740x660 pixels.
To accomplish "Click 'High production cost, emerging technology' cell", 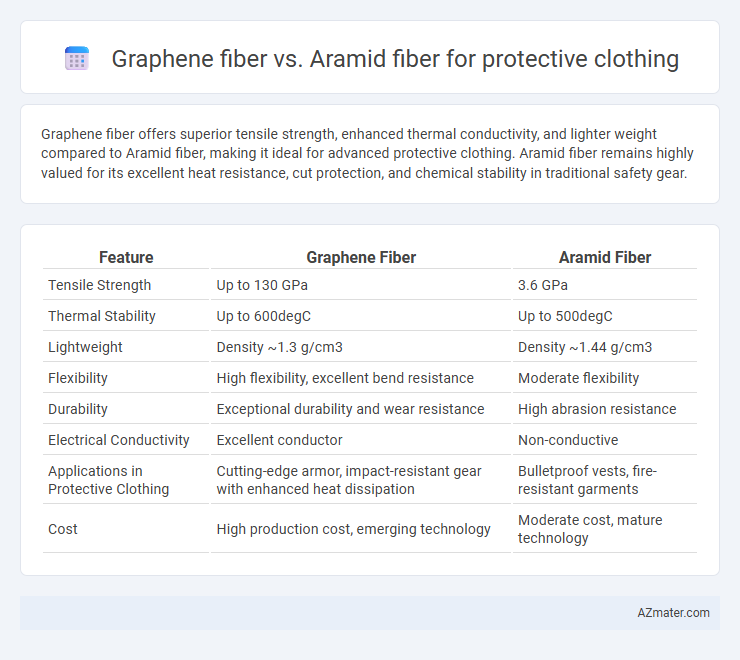I will [x=353, y=529].
